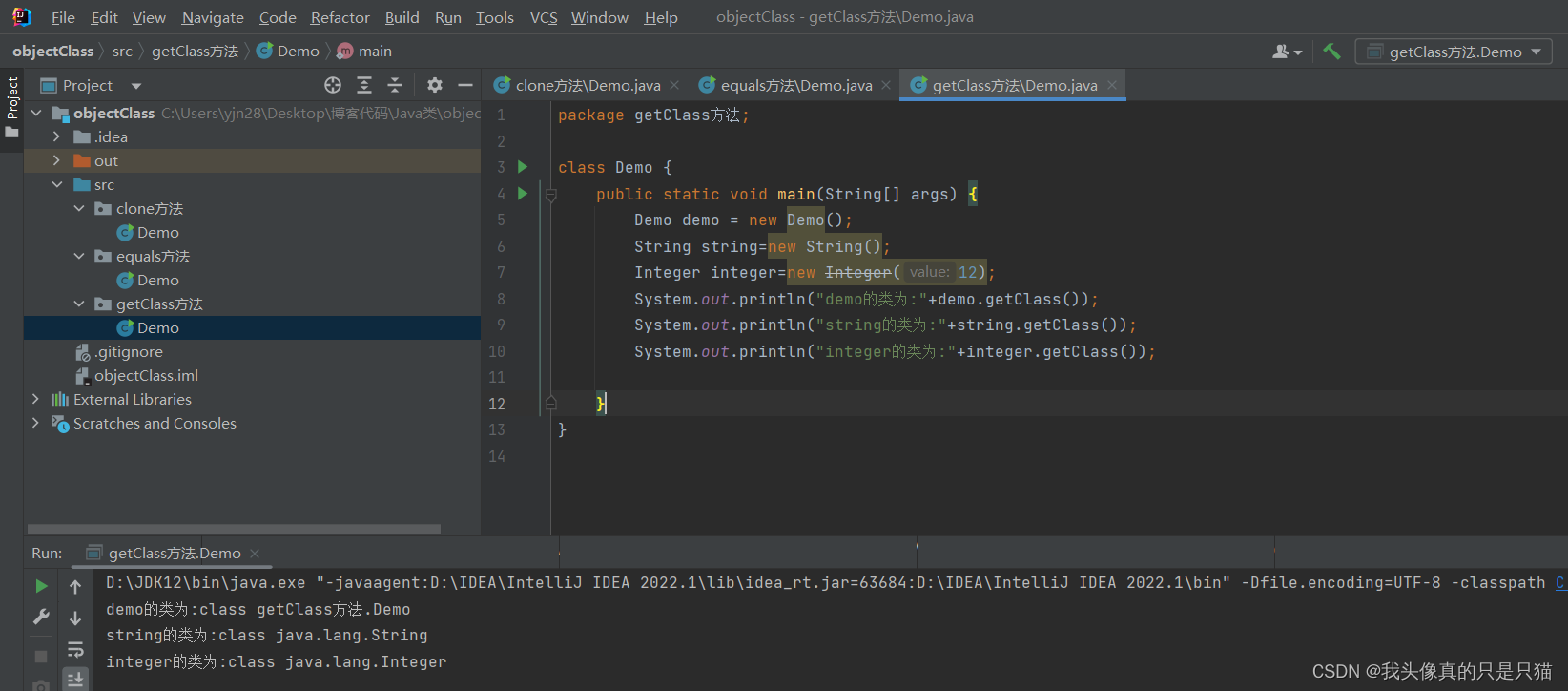Rerun program with green play button
Viewport: 1568px width, 691px height.
[41, 586]
